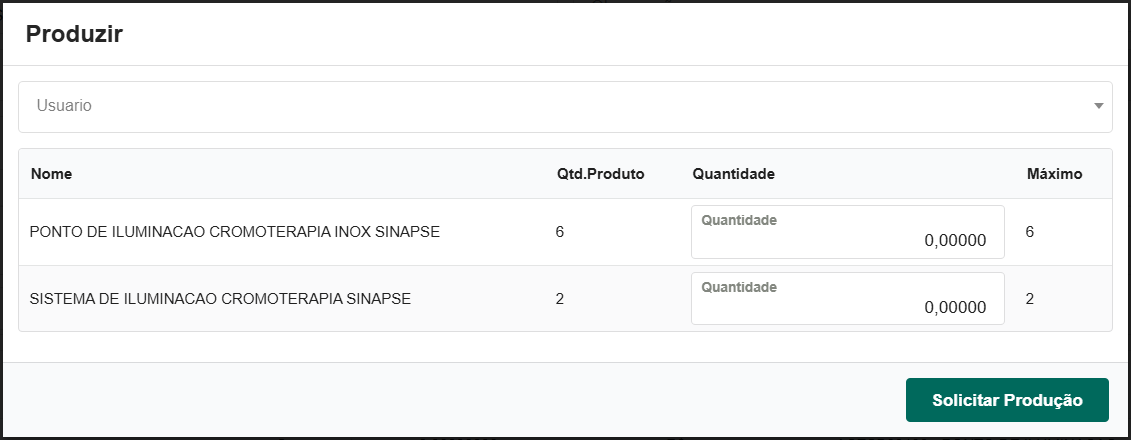Click the Máximo value 2

tap(1031, 298)
